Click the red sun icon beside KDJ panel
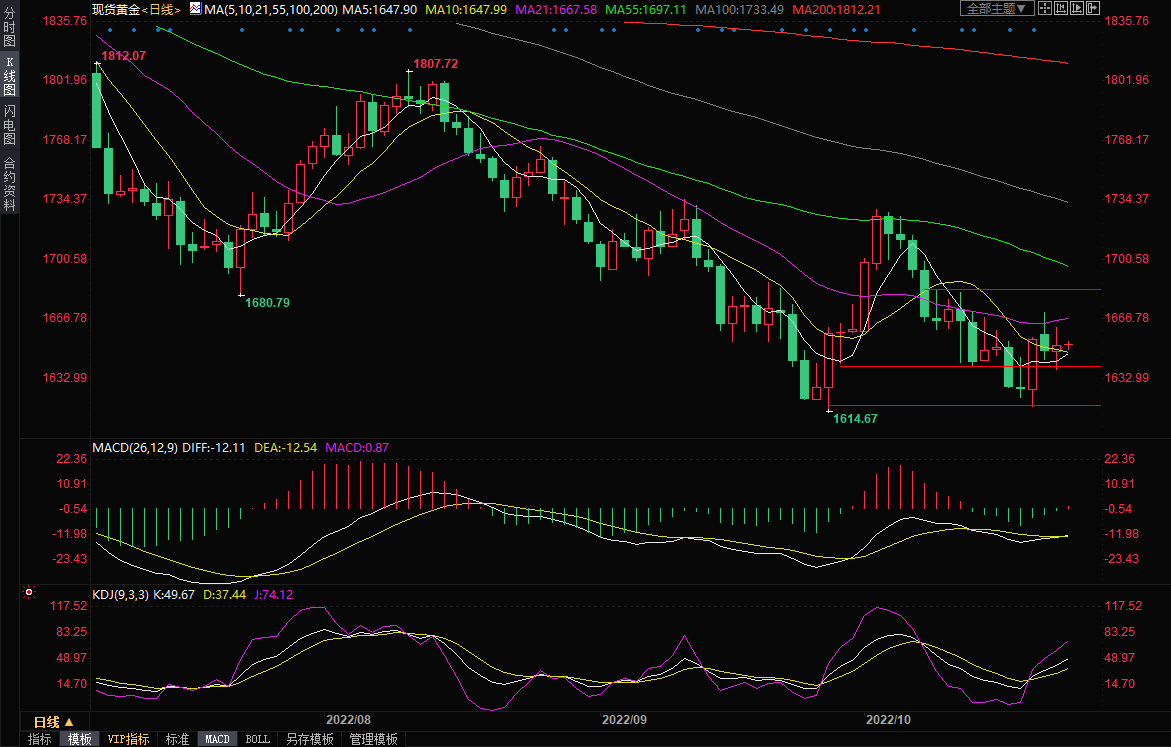Image resolution: width=1171 pixels, height=747 pixels. (29, 593)
